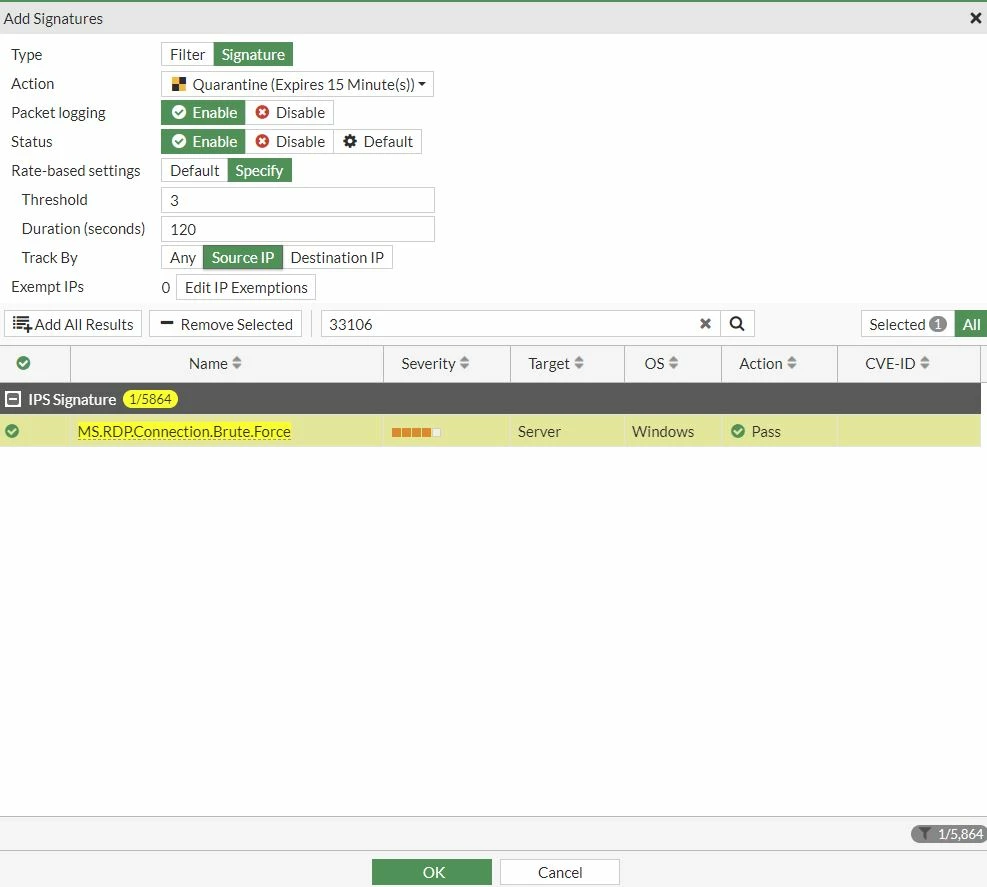Click Remove Selected button

click(226, 324)
